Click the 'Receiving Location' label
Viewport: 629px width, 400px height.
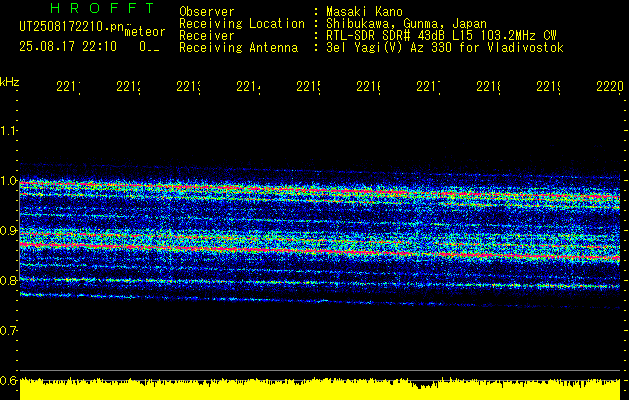(242, 24)
